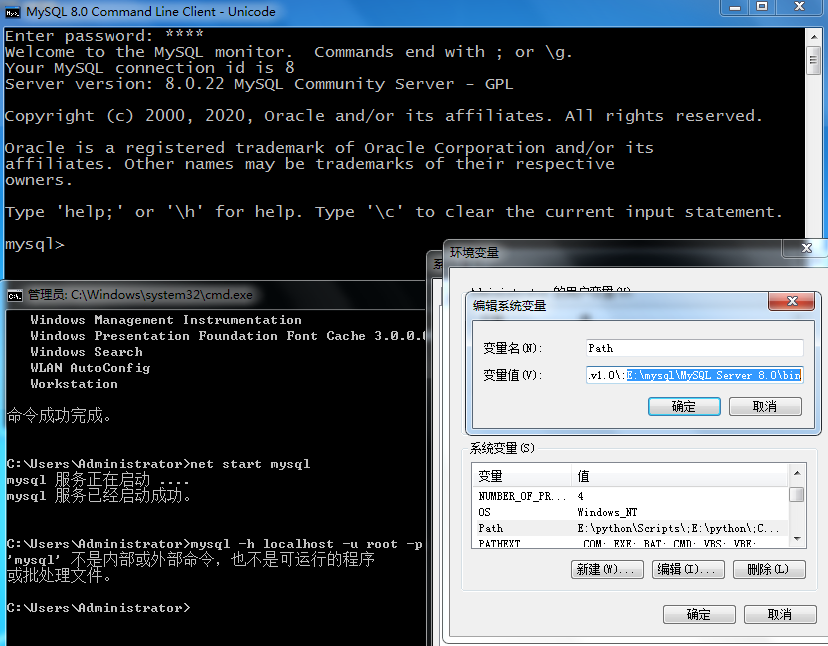Confirm with 确定 in 编辑系统变量 dialog
828x646 pixels.
point(684,407)
